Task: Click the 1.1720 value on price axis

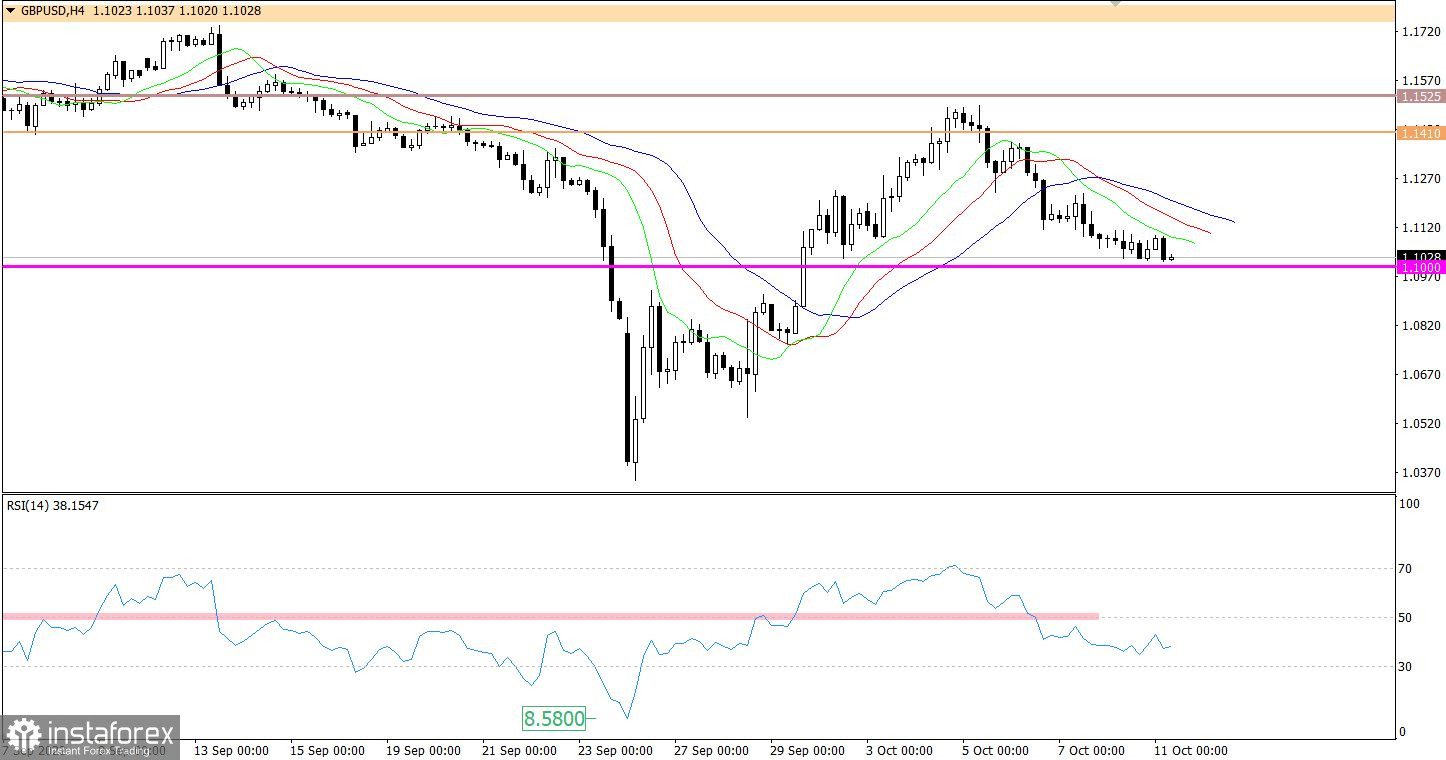Action: (1421, 33)
